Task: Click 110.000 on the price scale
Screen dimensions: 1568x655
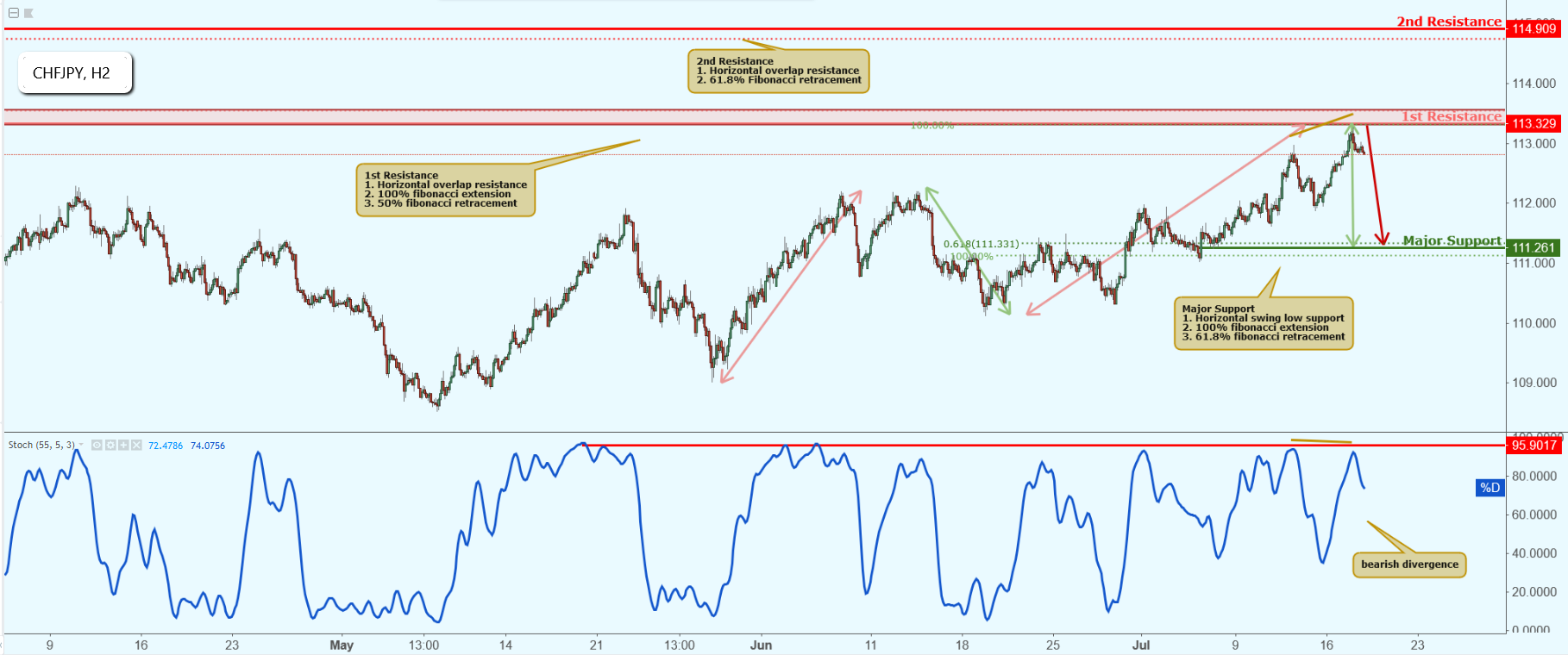Action: pos(1534,323)
